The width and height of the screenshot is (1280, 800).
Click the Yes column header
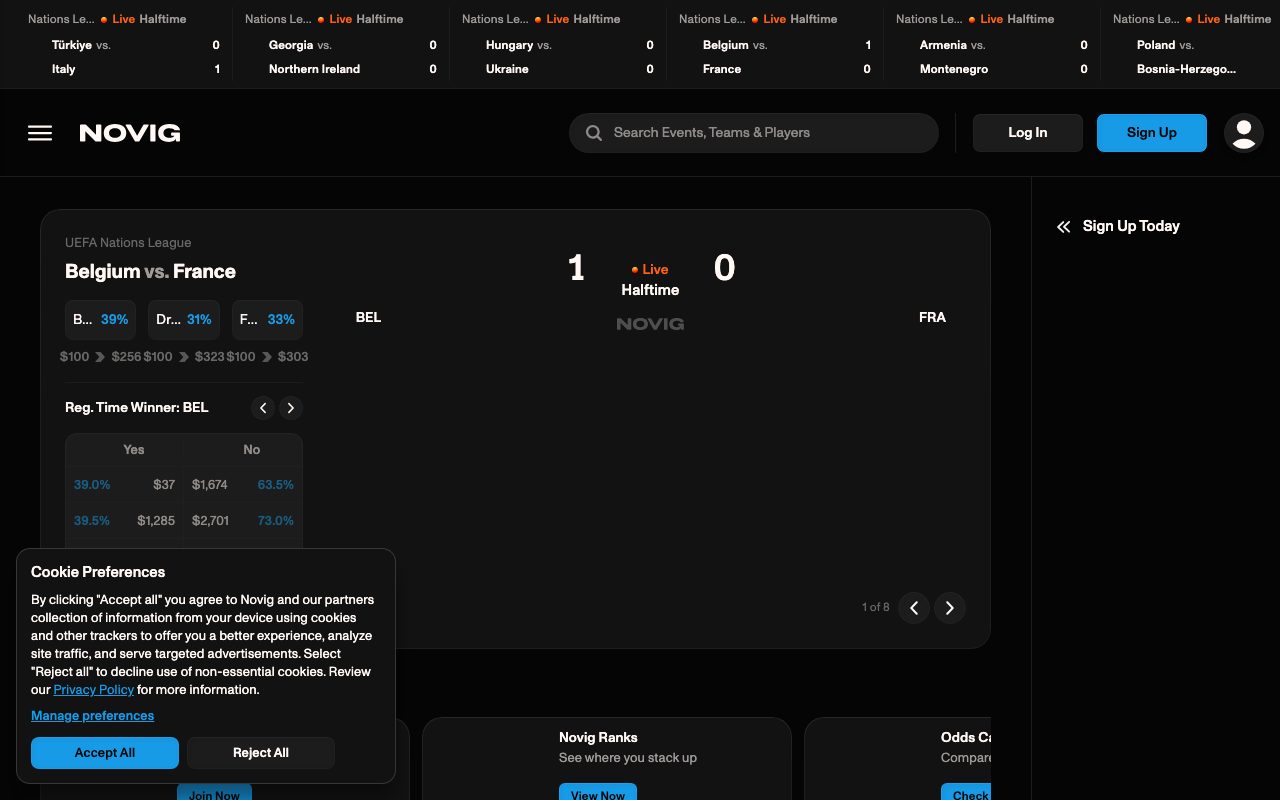pos(134,450)
